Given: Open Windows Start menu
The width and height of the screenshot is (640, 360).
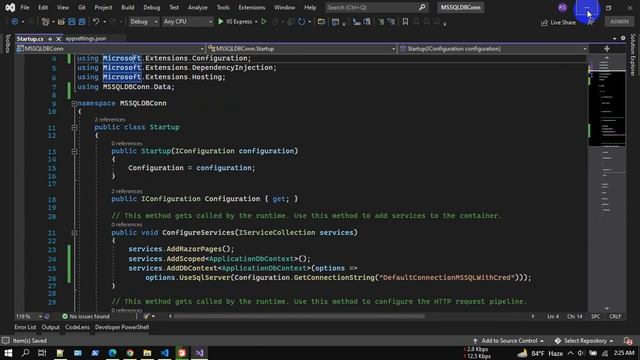Looking at the screenshot, I should (8, 353).
